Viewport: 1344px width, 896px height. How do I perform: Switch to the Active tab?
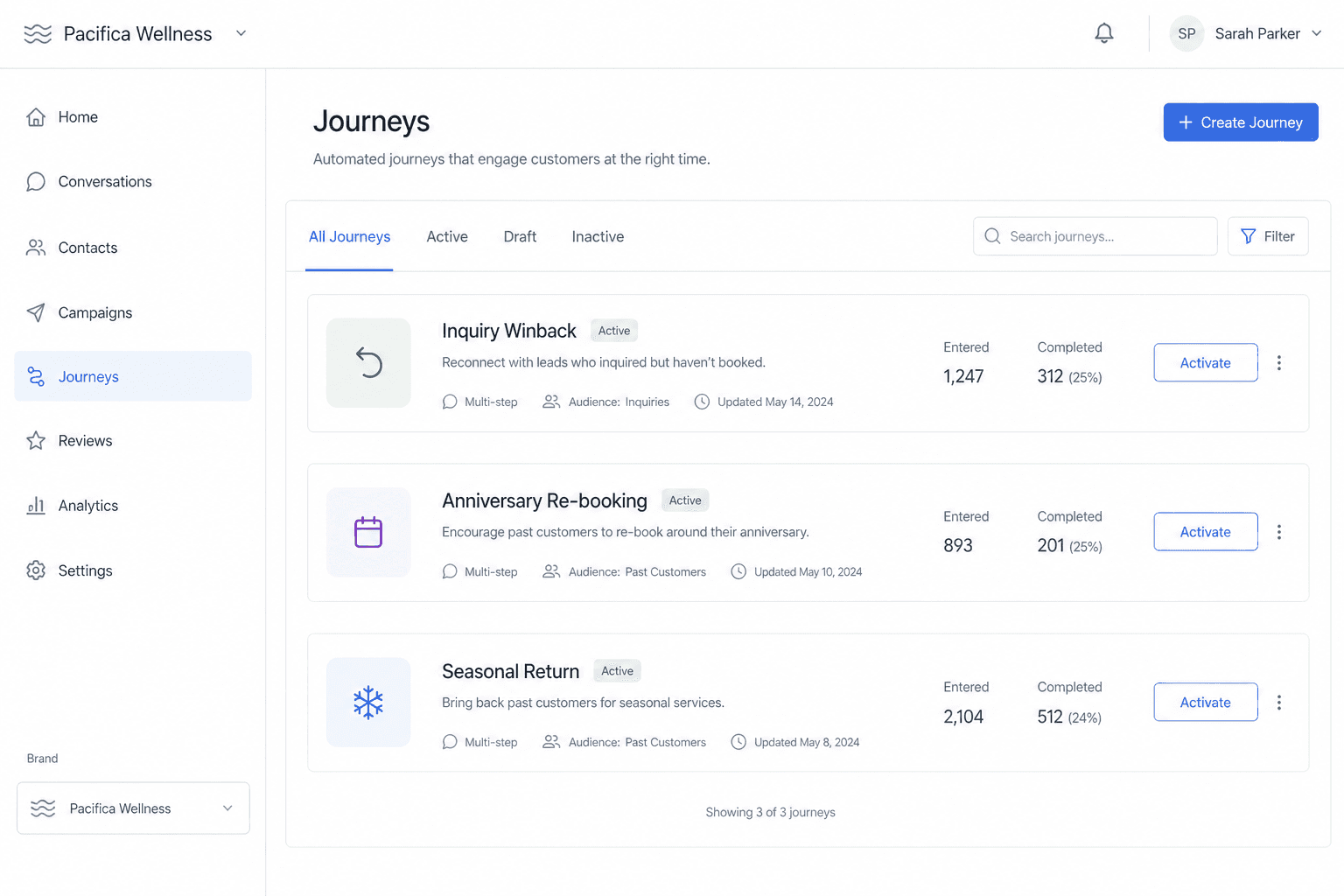pyautogui.click(x=447, y=236)
